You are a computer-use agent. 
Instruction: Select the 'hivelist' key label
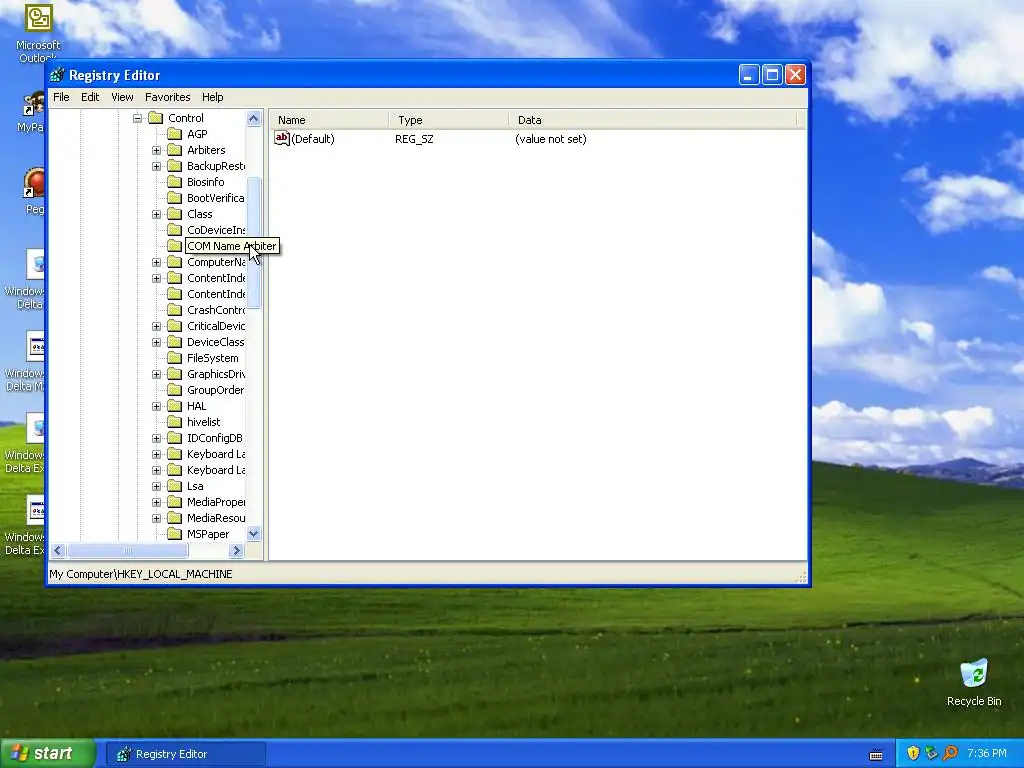pyautogui.click(x=204, y=422)
